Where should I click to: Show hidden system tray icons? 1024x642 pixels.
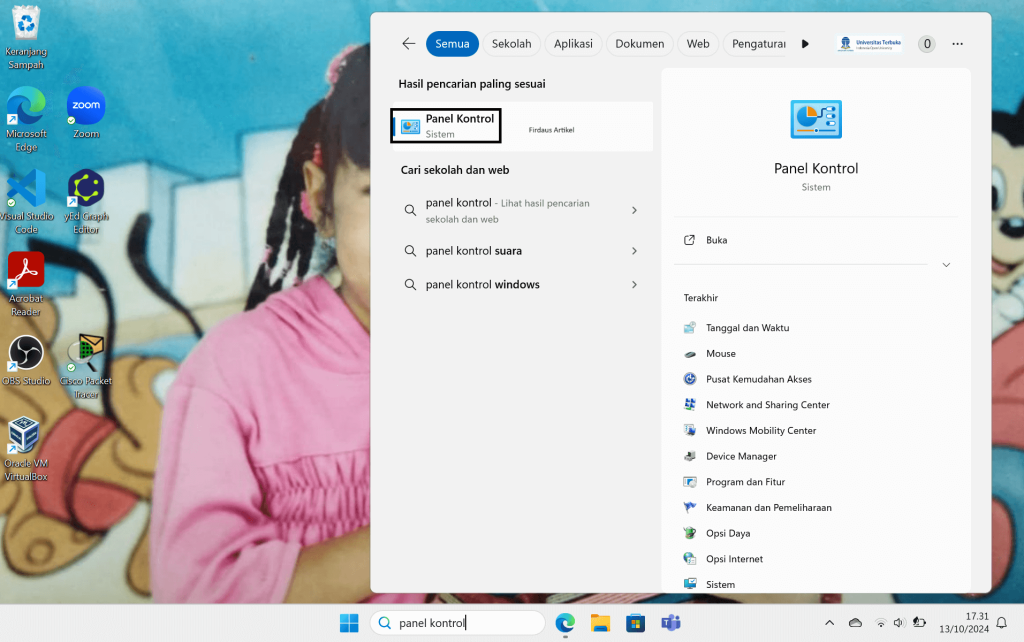829,623
